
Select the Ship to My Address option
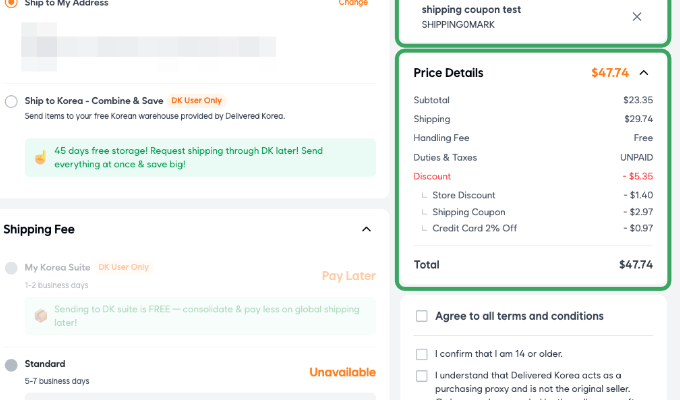[x=11, y=3]
